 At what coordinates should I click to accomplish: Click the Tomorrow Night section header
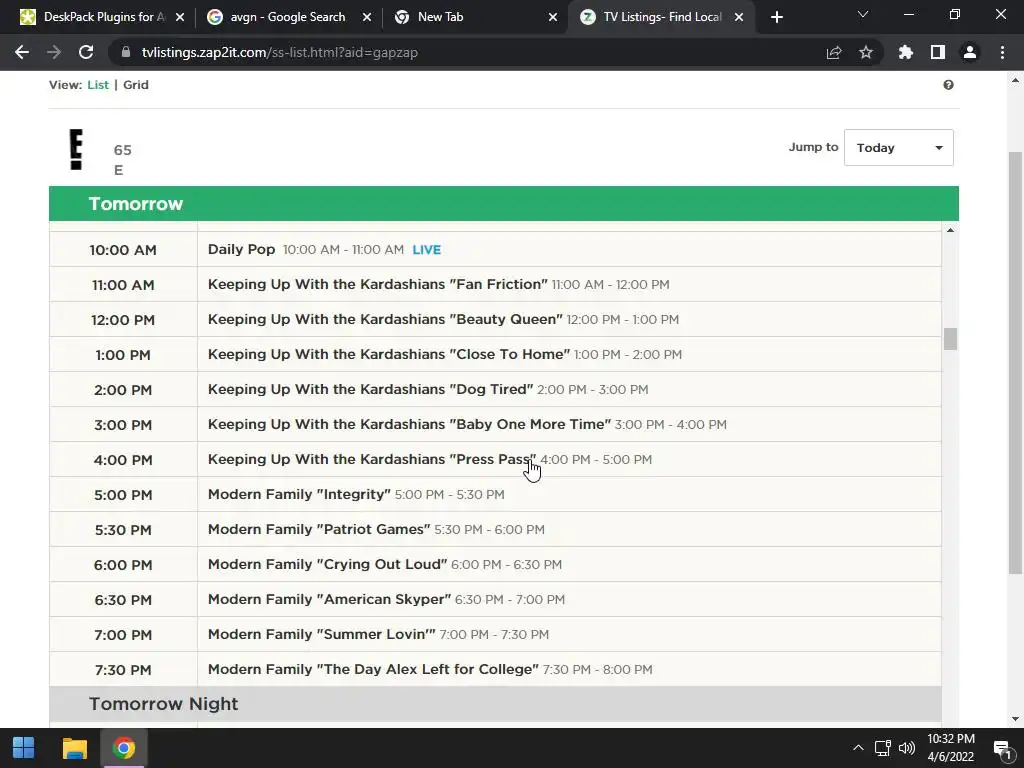(x=495, y=704)
